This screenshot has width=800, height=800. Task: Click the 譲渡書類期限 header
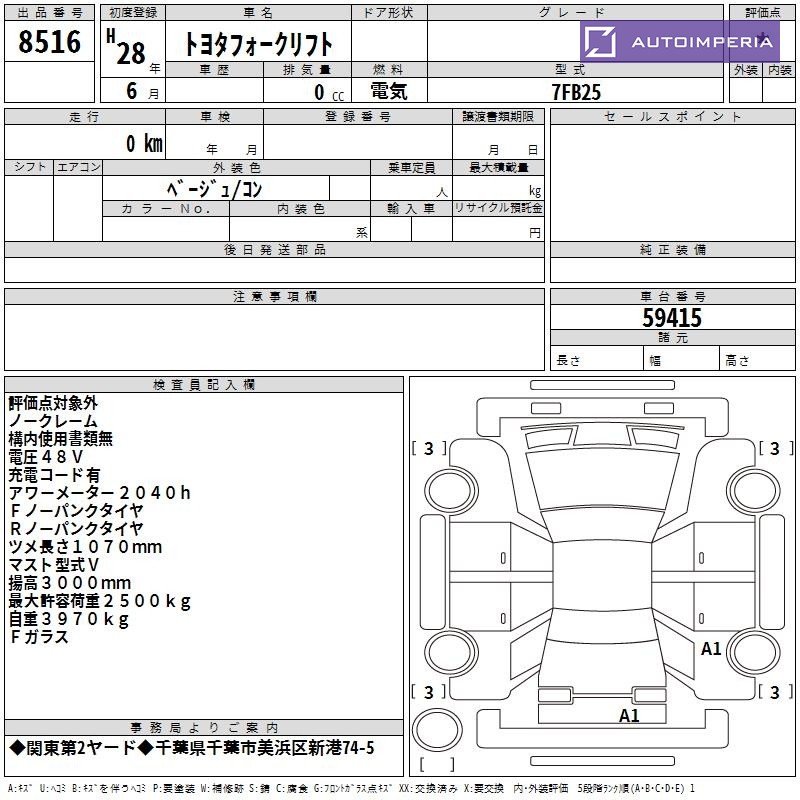(498, 117)
